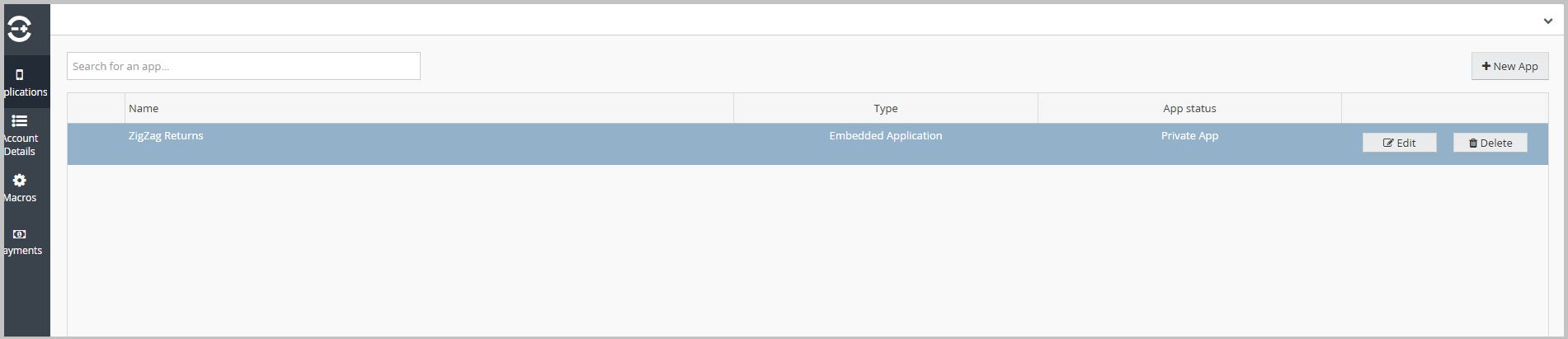This screenshot has height=339, width=1568.
Task: Open the Applications sidebar section
Action: tap(26, 82)
